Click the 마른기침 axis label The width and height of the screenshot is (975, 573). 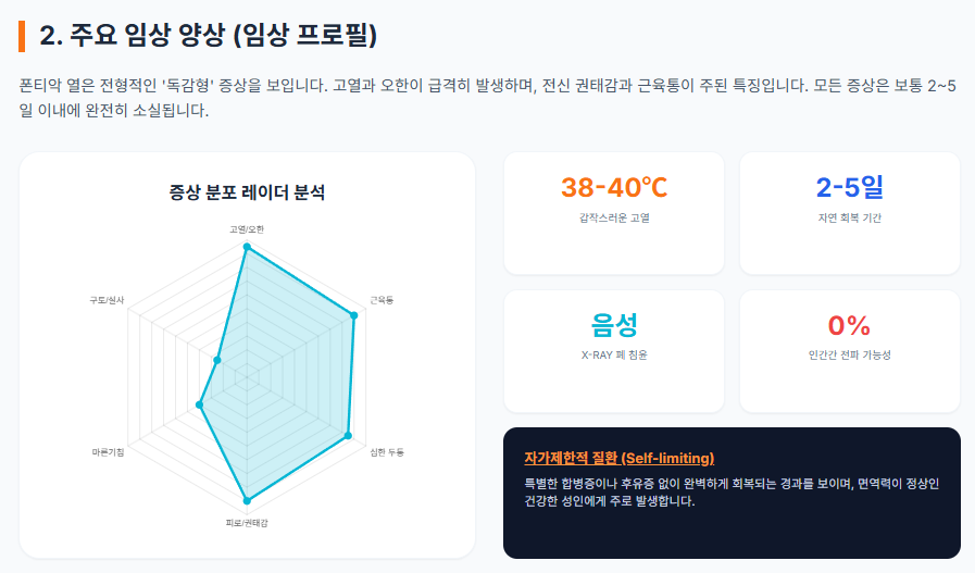pyautogui.click(x=108, y=452)
